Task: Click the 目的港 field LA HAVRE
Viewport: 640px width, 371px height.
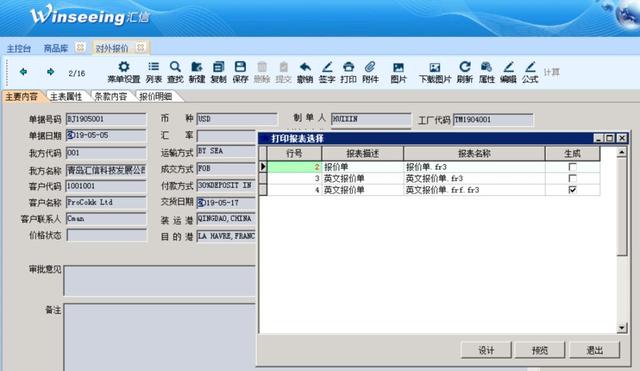Action: coord(227,236)
